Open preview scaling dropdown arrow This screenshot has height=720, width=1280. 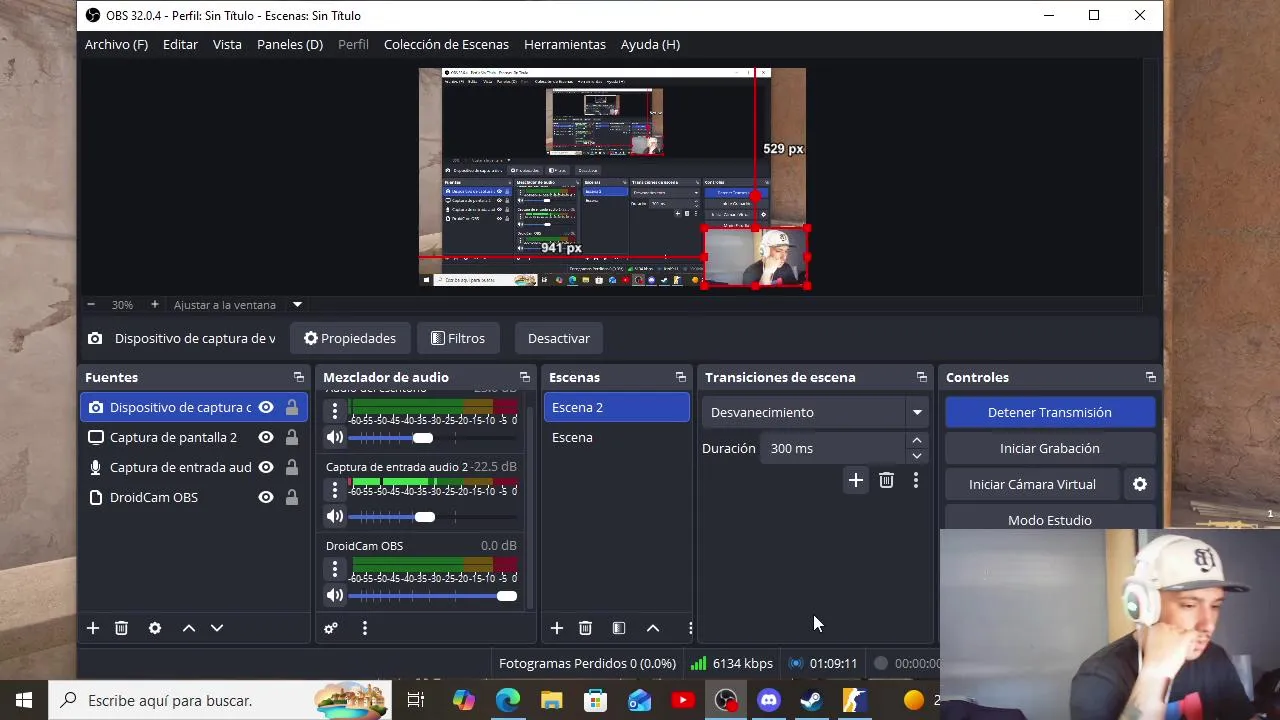(297, 305)
